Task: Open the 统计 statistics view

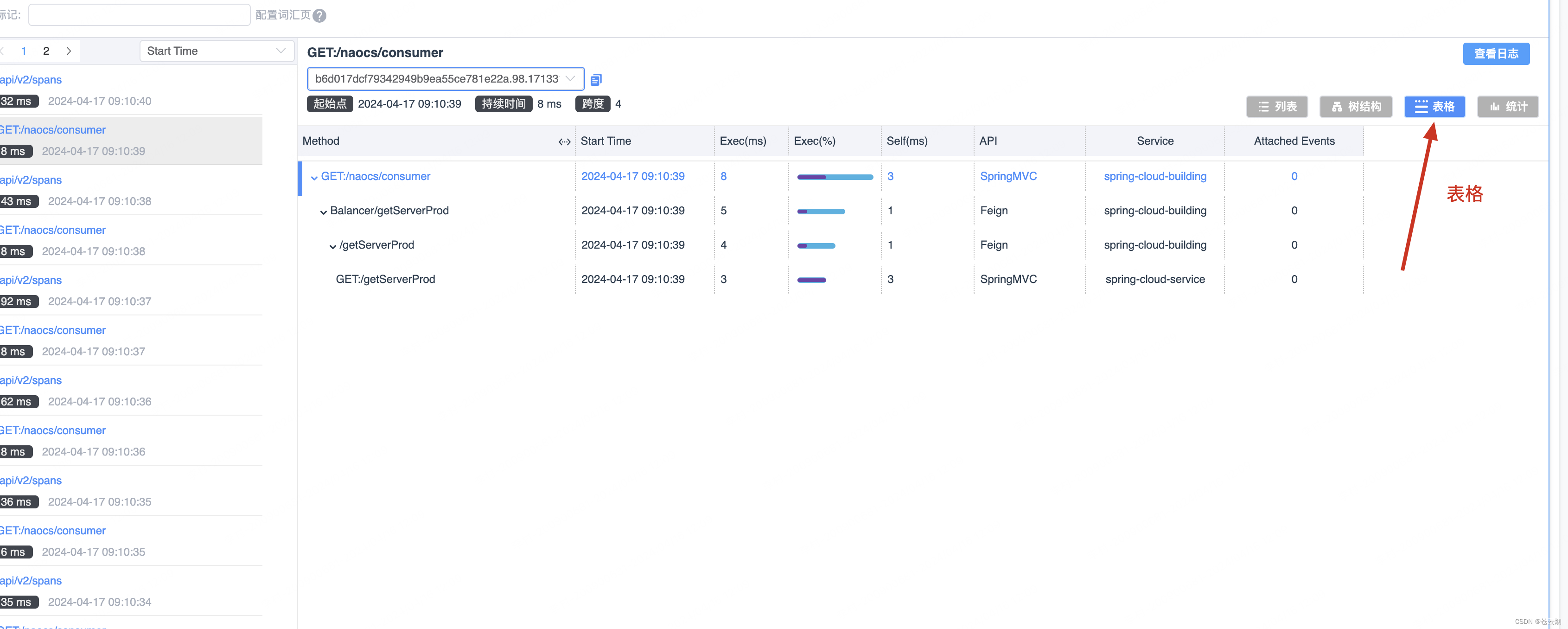Action: pos(1508,107)
